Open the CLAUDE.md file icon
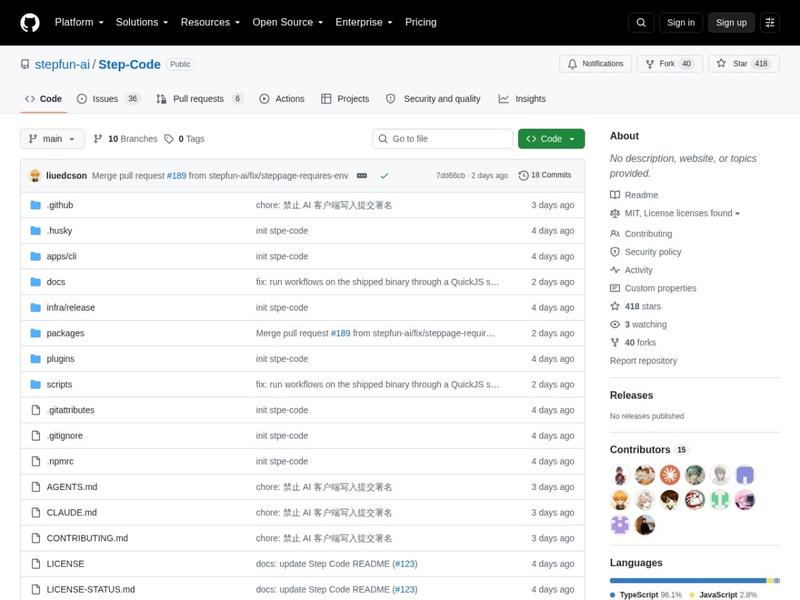Screen dimensions: 800x600 (x=35, y=512)
